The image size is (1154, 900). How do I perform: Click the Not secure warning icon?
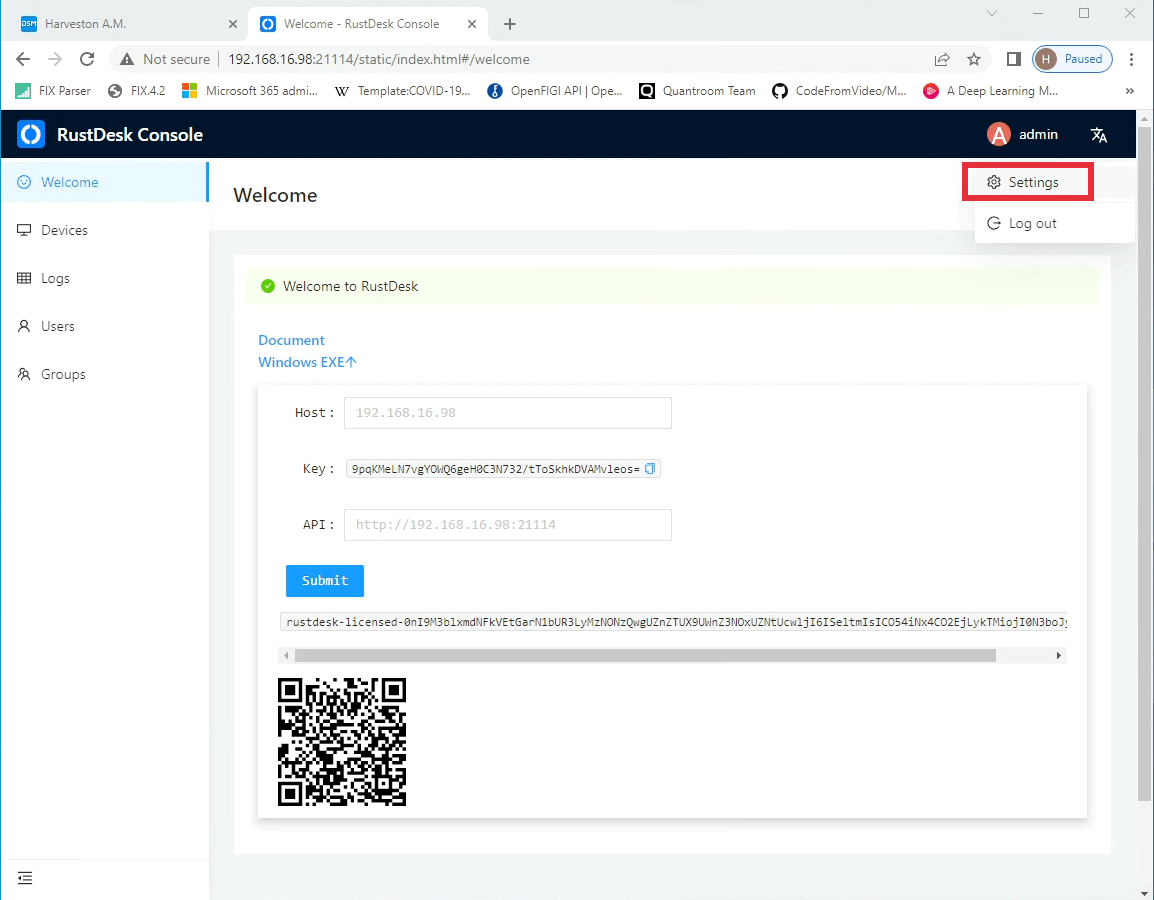127,59
